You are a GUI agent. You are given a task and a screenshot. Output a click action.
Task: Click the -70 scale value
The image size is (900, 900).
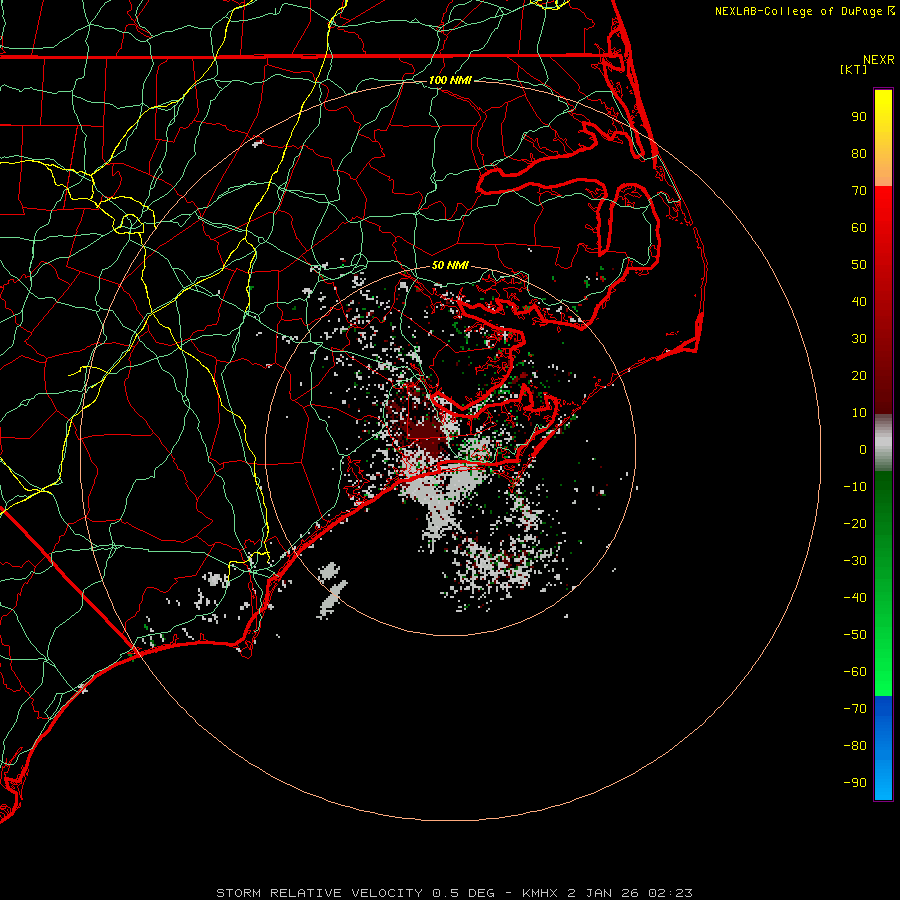click(x=855, y=708)
